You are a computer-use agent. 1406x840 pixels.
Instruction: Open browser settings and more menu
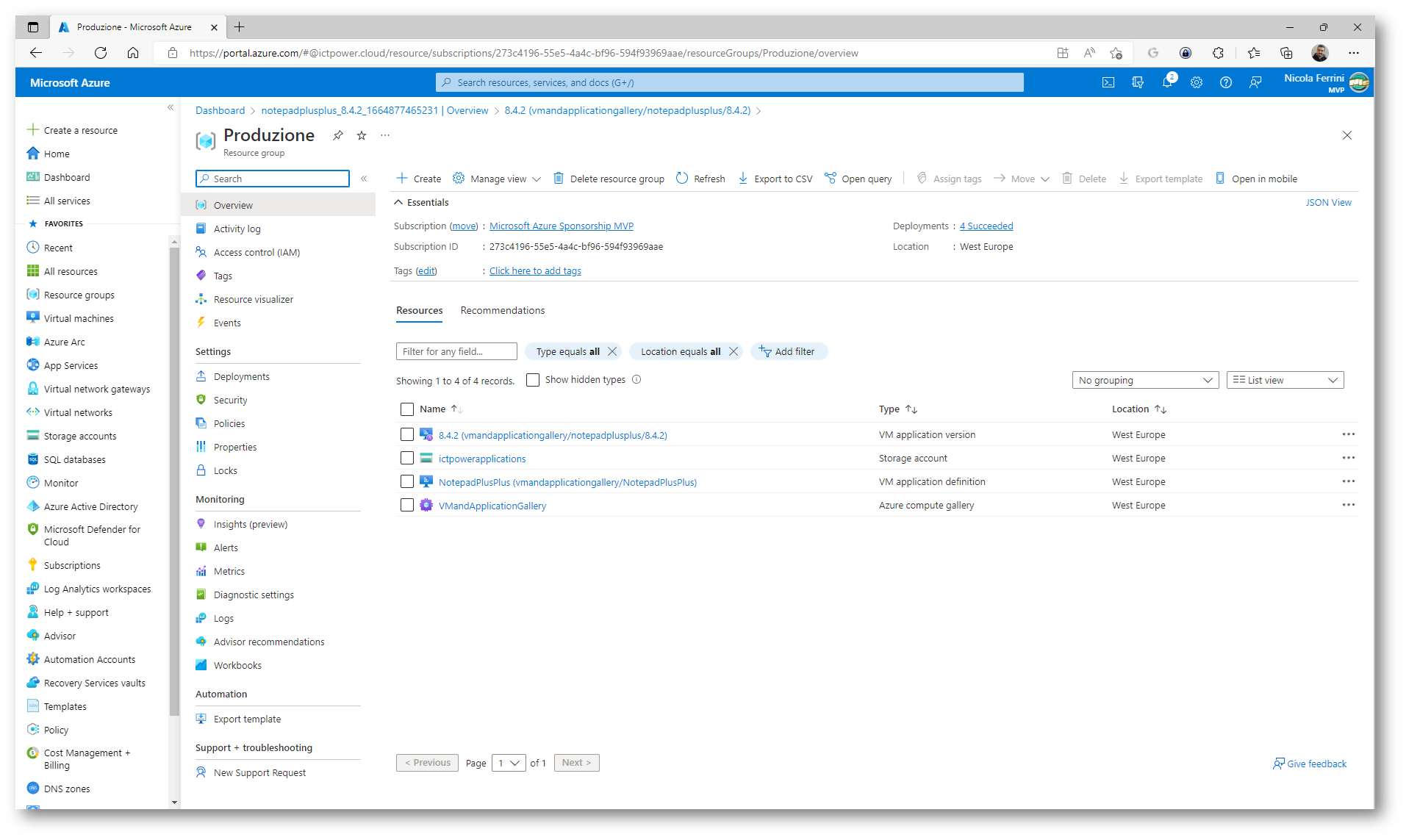pos(1354,53)
